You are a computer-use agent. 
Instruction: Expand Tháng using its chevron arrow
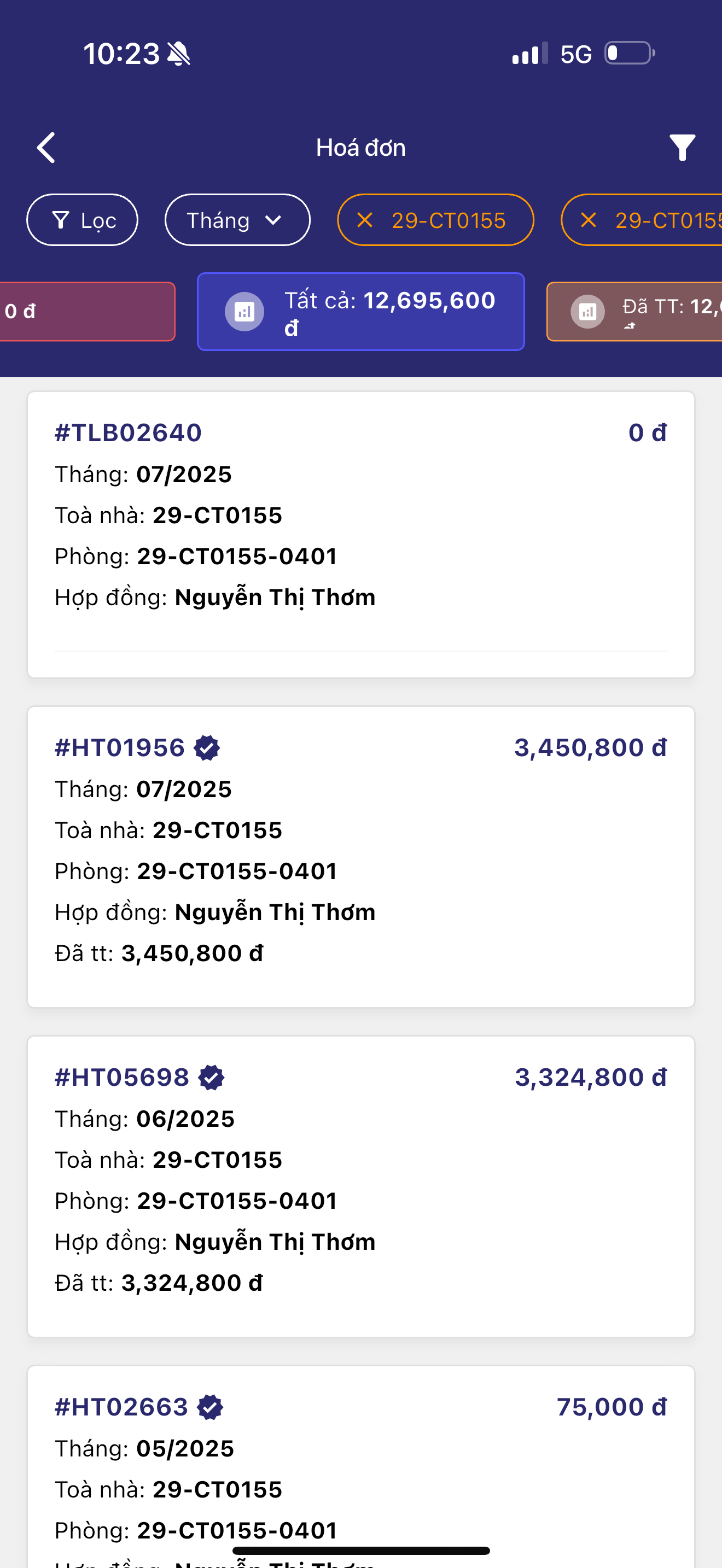(274, 220)
